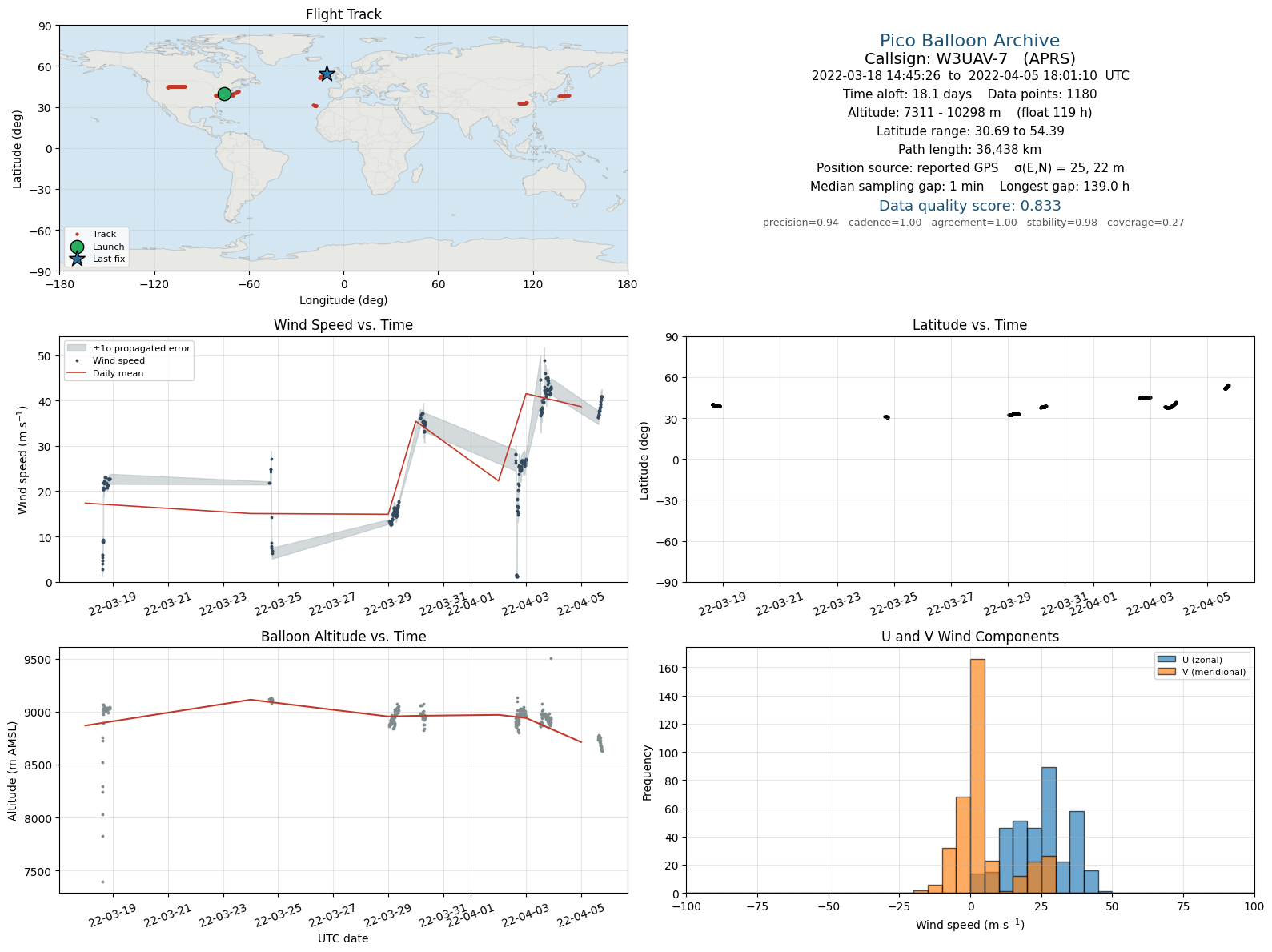The height and width of the screenshot is (952, 1272).
Task: Click the "U and V Wind Components" plot title
Action: 969,637
